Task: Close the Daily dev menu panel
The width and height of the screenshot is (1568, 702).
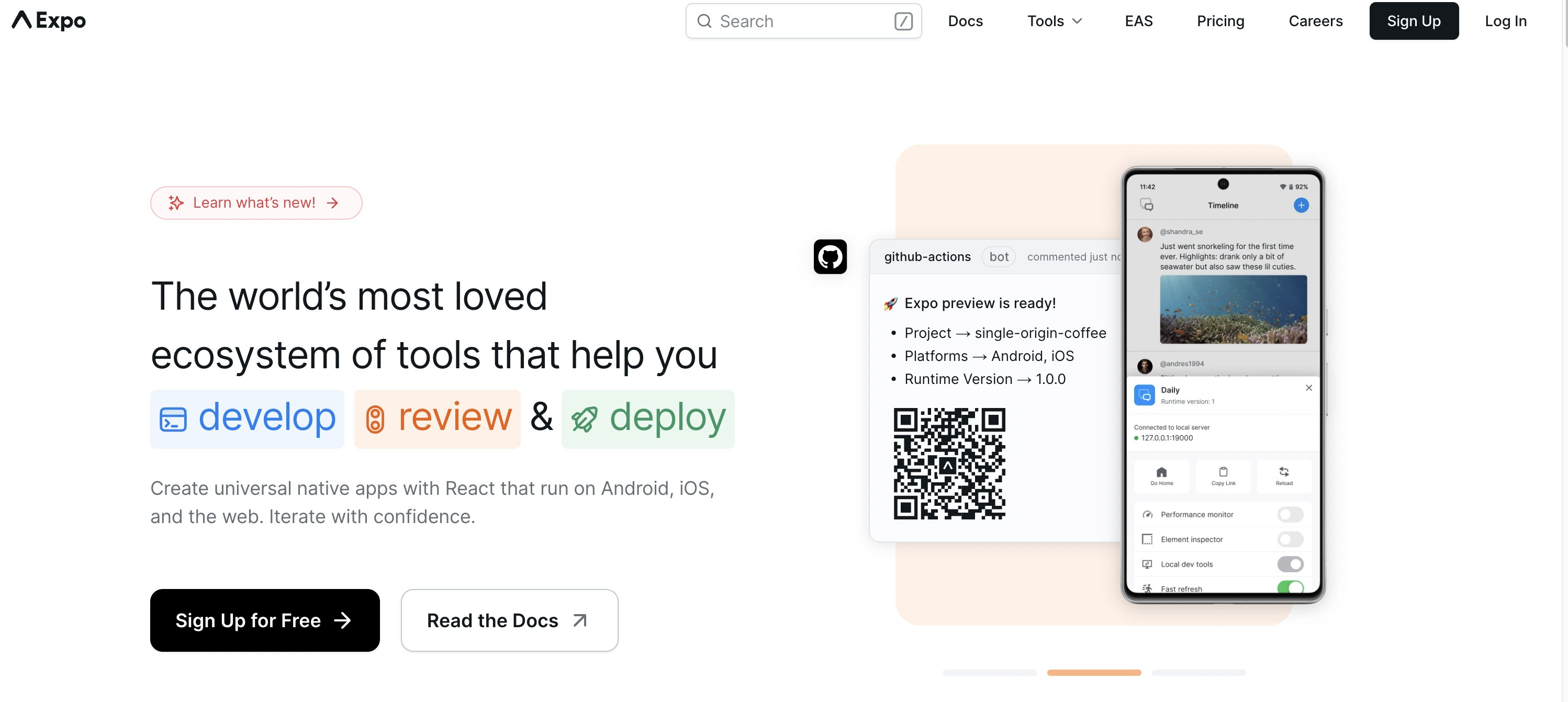Action: [1309, 388]
